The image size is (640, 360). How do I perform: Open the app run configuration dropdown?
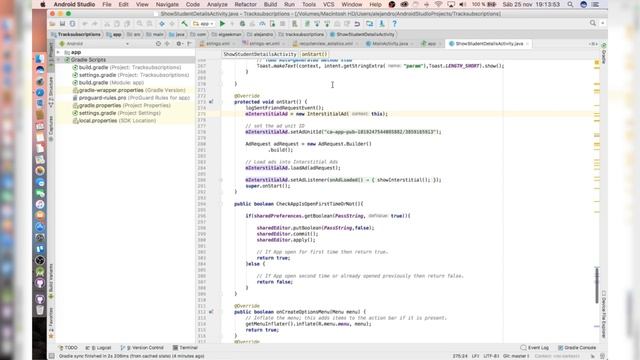coord(204,24)
